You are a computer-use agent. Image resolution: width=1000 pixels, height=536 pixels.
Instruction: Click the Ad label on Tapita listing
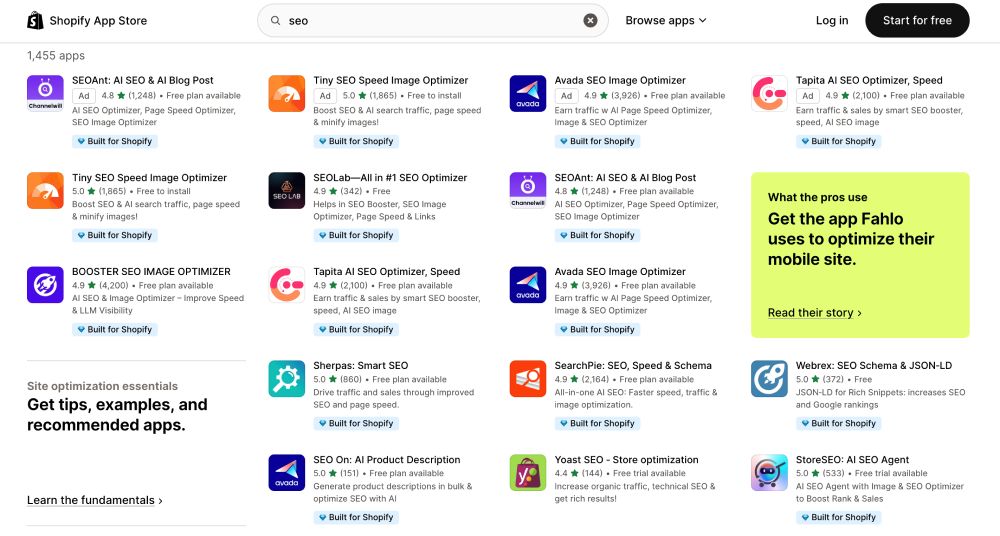tap(807, 96)
